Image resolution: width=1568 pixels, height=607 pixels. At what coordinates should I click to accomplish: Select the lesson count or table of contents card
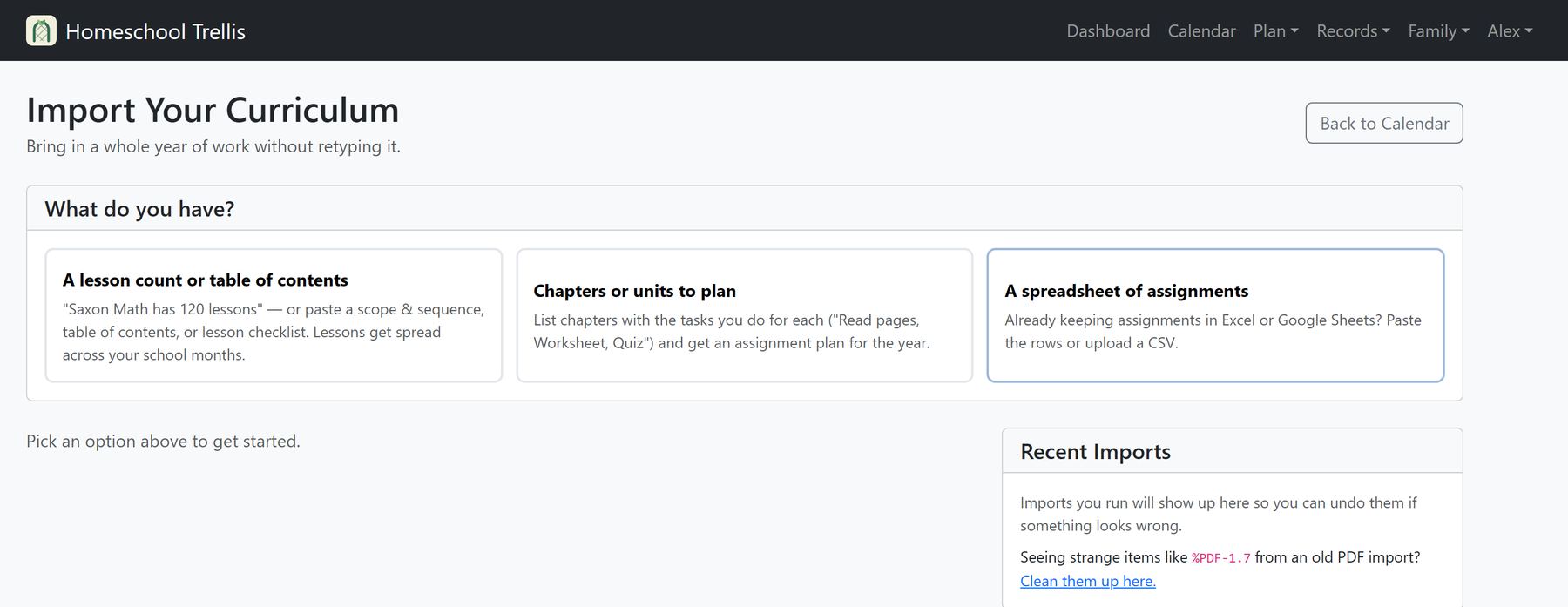point(274,315)
